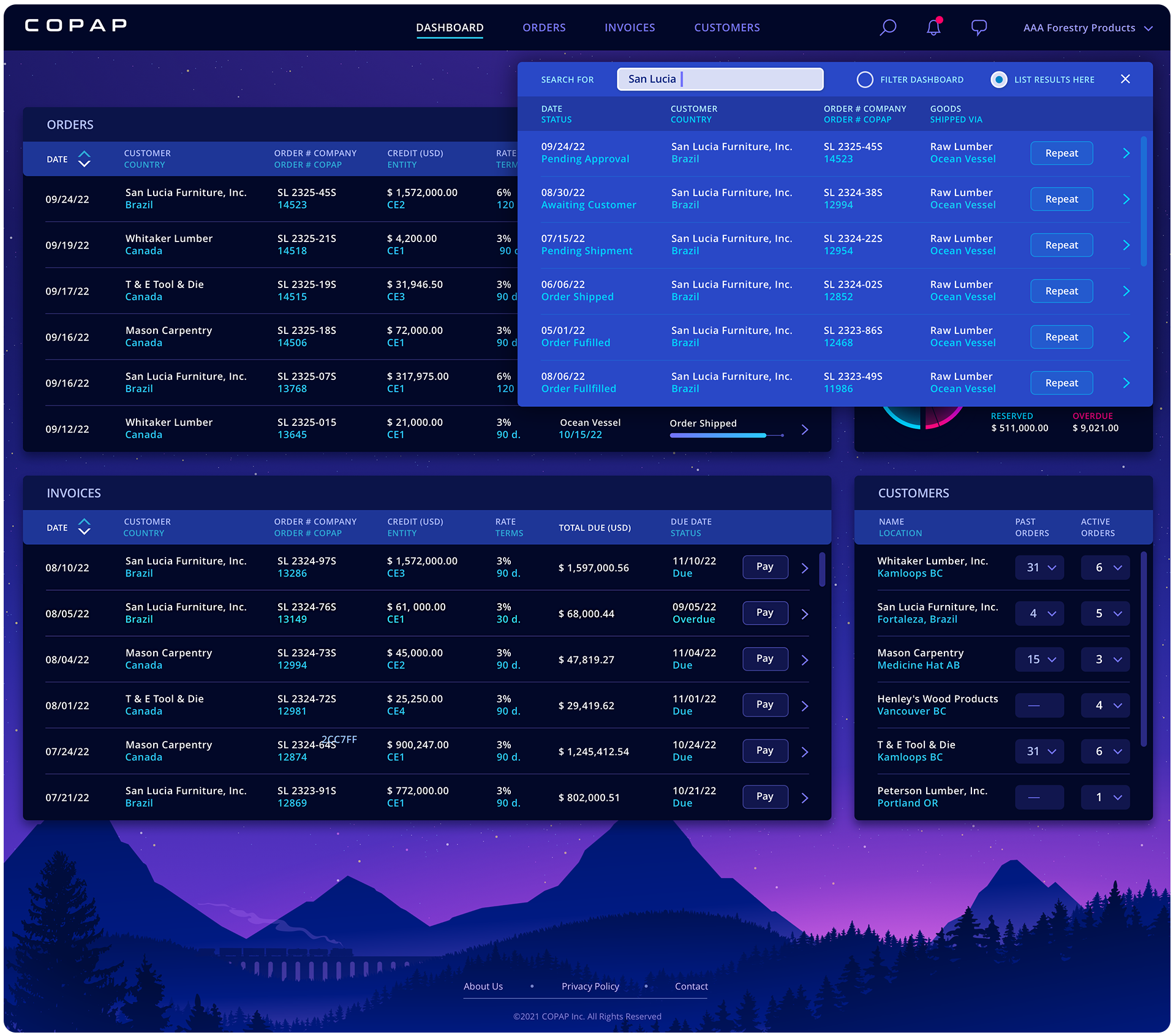
Task: Expand T & E Tool & Die past orders dropdown
Action: coord(1040,751)
